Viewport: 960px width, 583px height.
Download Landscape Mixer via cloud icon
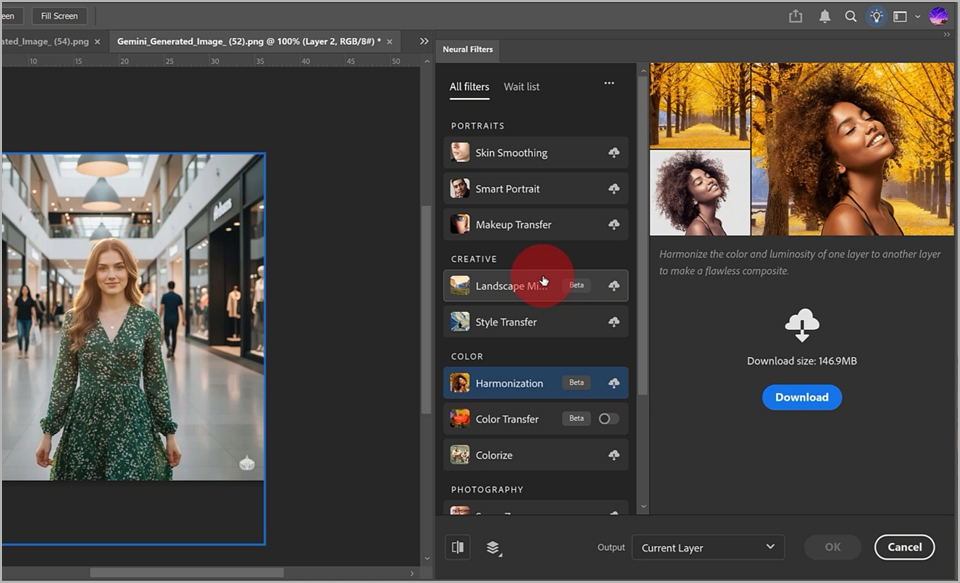613,286
